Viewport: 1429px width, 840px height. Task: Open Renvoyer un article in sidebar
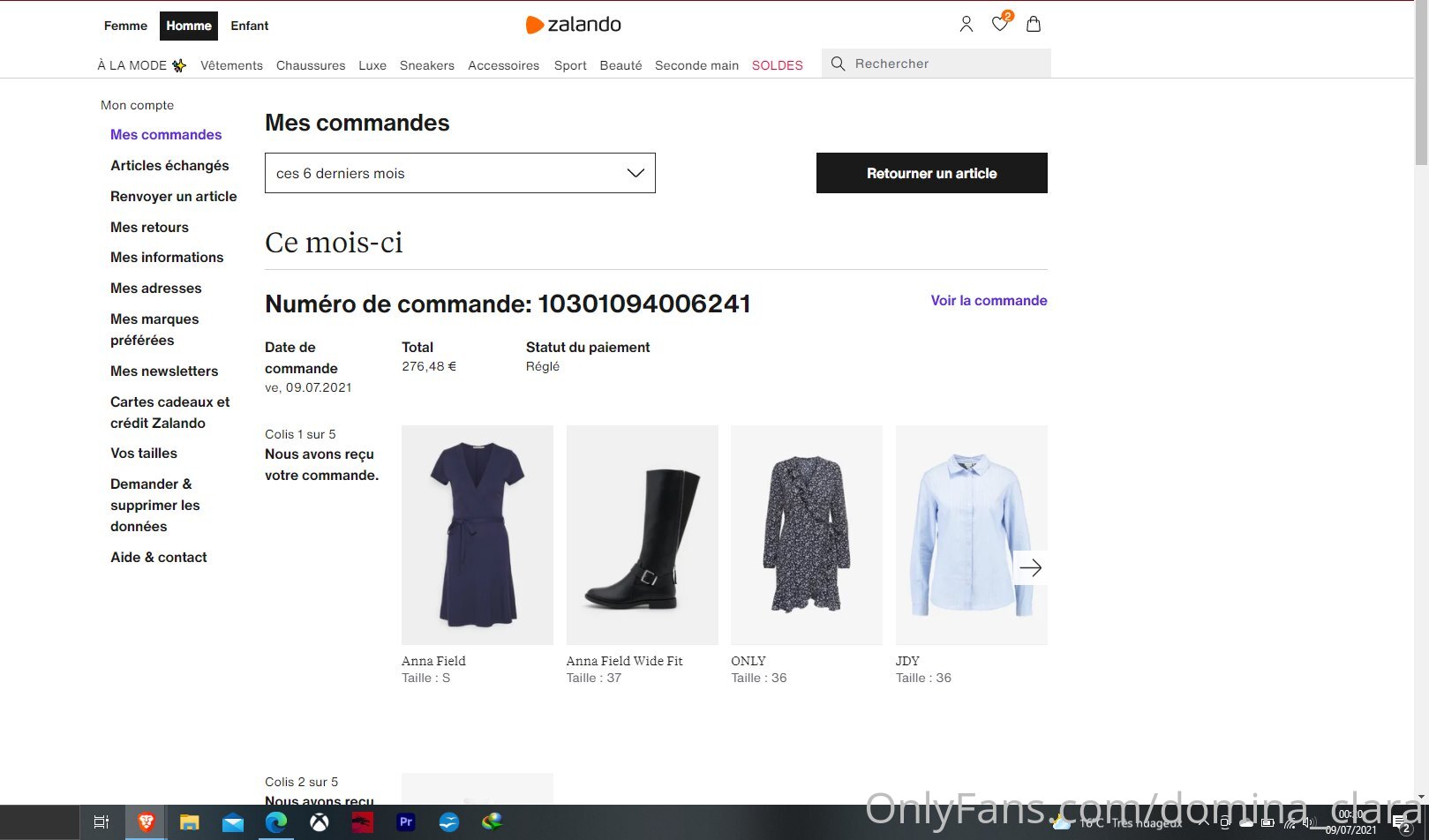(174, 196)
